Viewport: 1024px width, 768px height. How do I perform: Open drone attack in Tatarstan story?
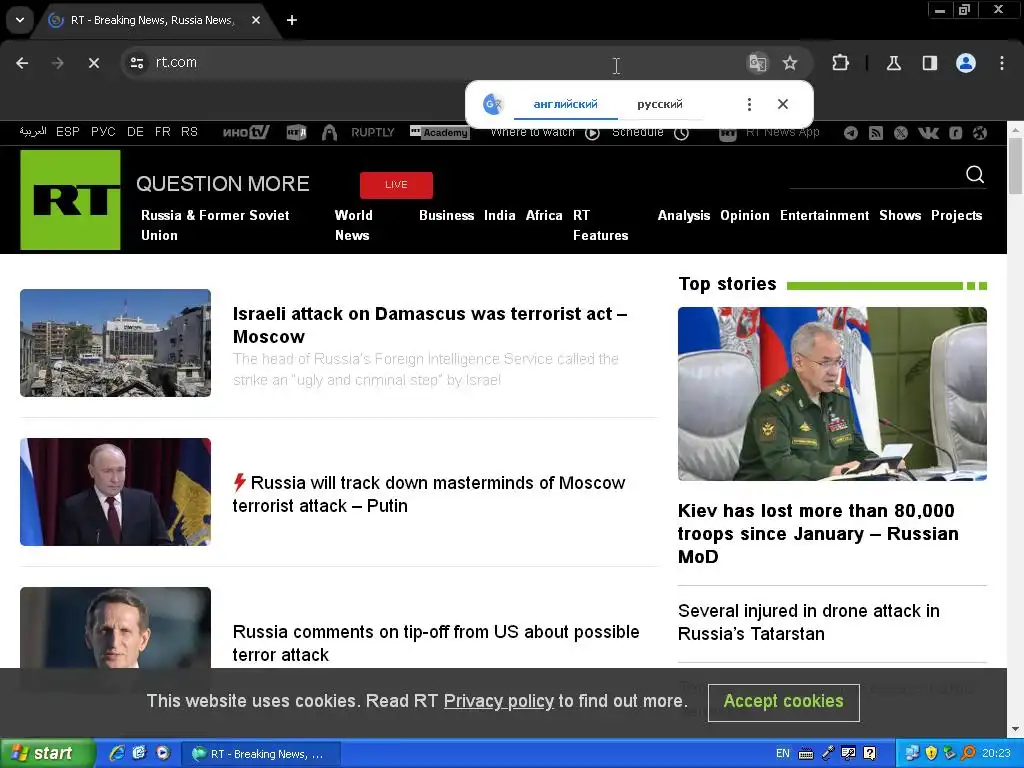coord(808,622)
